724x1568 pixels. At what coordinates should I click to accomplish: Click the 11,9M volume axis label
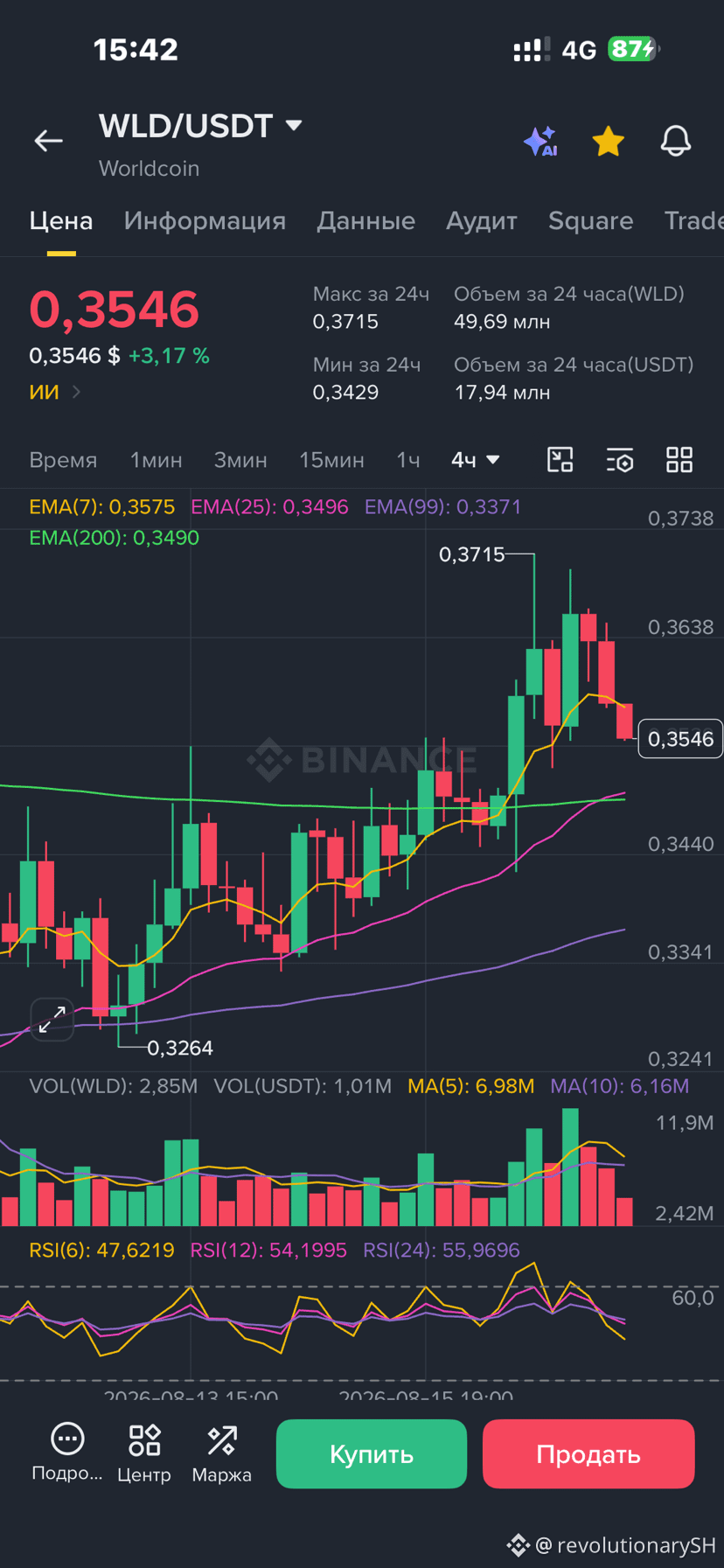(685, 1122)
